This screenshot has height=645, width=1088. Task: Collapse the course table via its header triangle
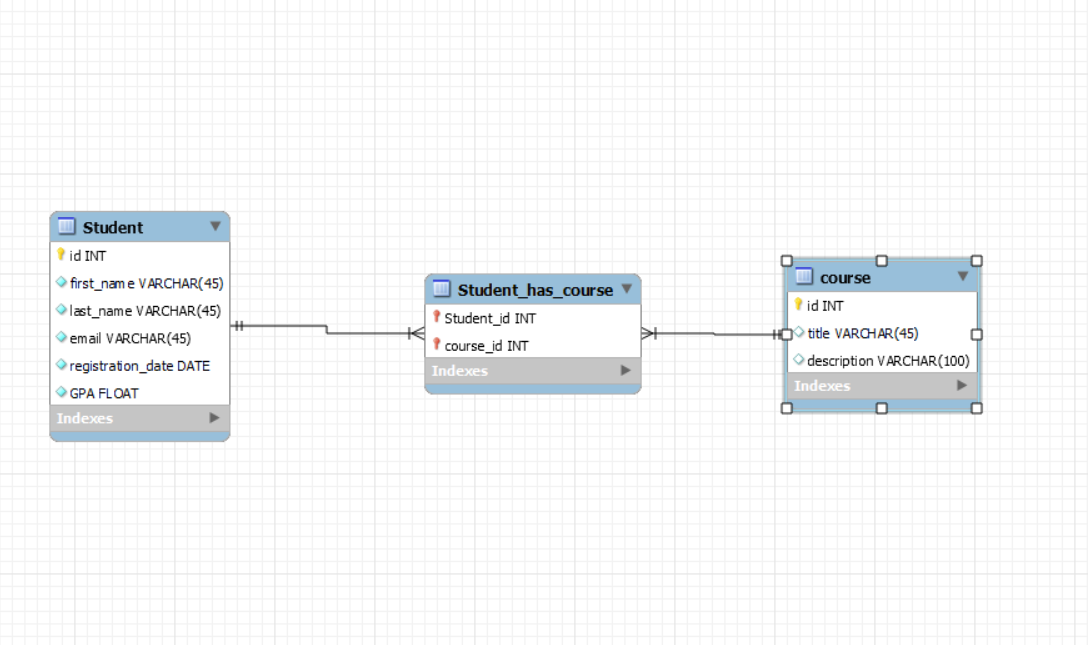(x=962, y=276)
